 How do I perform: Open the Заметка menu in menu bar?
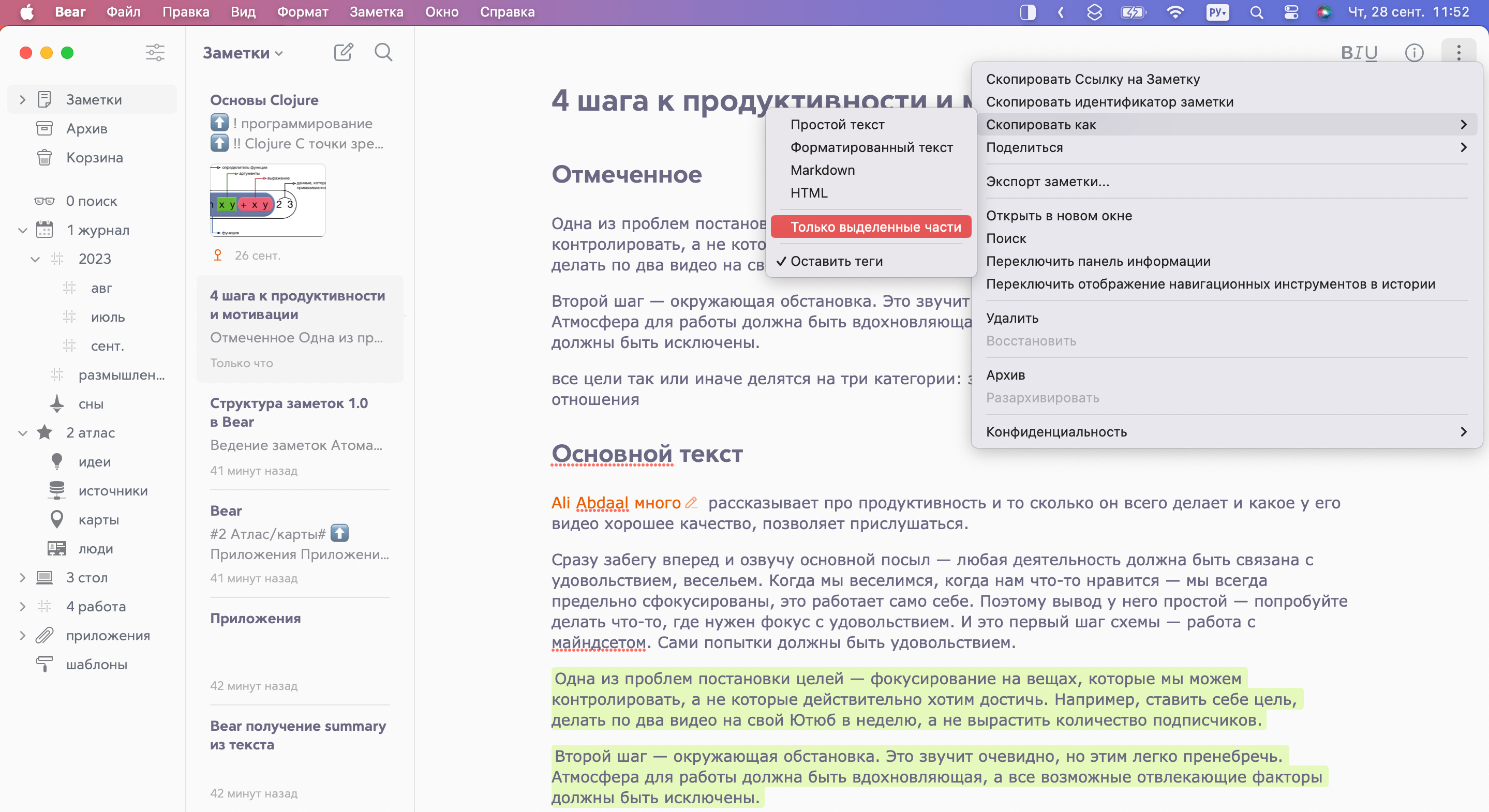pos(376,12)
